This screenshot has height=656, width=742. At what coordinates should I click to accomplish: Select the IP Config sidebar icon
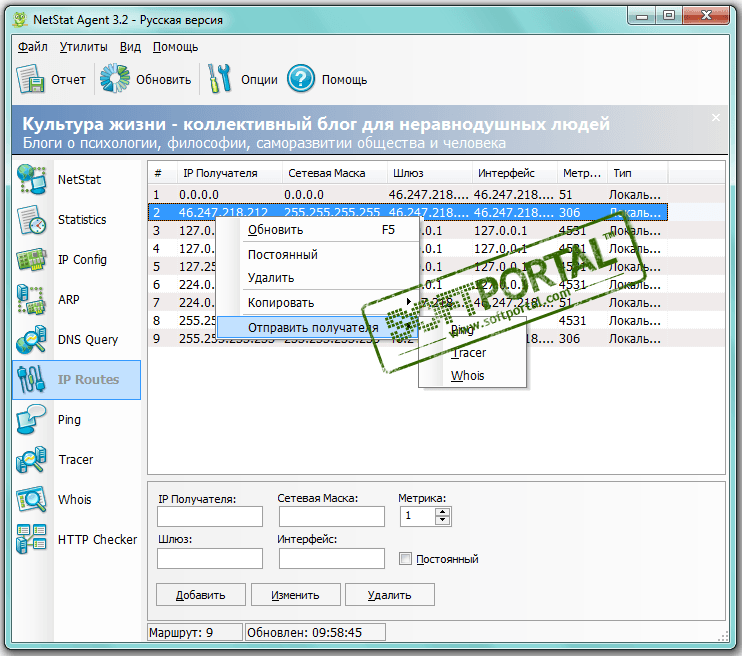[32, 260]
